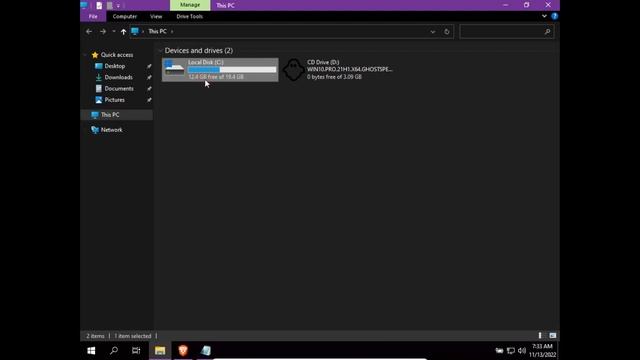Open Task View from the taskbar
Screen dimensions: 640x360
click(136, 351)
